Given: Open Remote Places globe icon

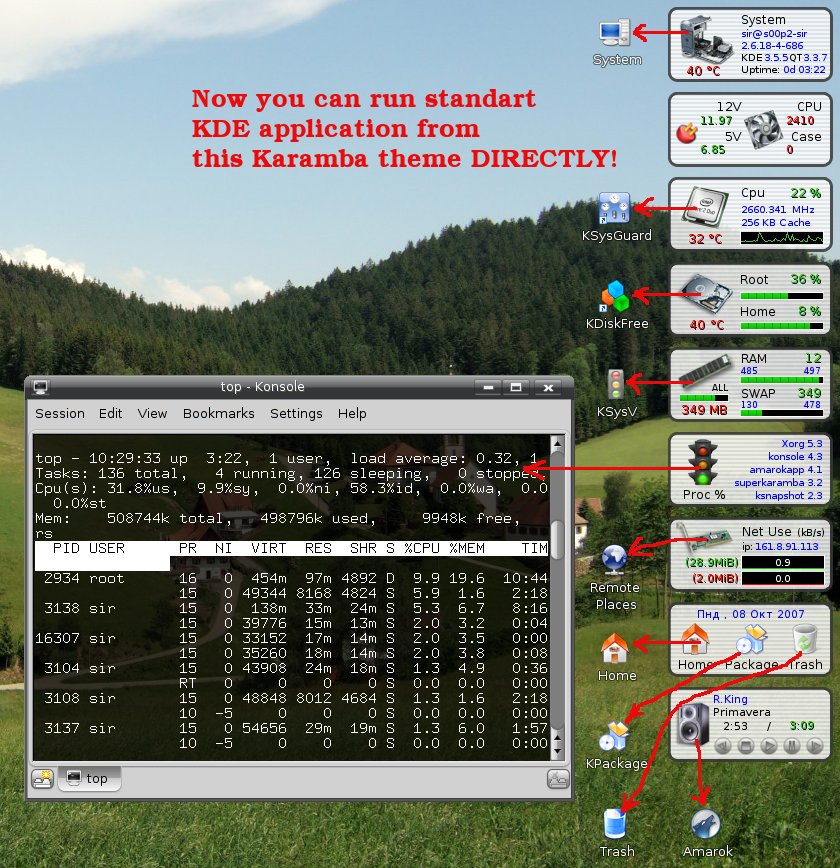Looking at the screenshot, I should [x=614, y=560].
